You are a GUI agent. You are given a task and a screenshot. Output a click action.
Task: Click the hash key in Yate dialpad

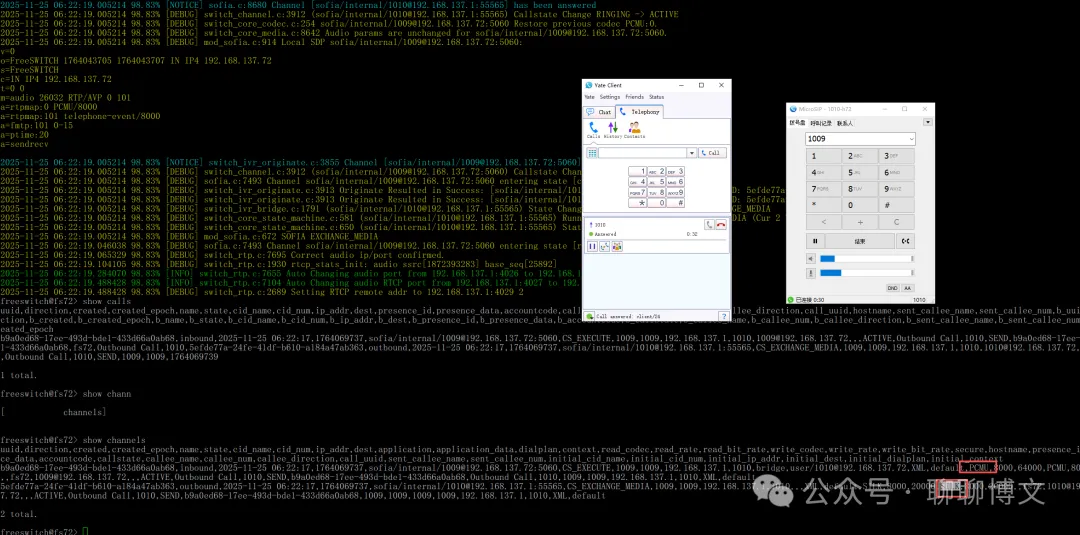click(x=676, y=203)
